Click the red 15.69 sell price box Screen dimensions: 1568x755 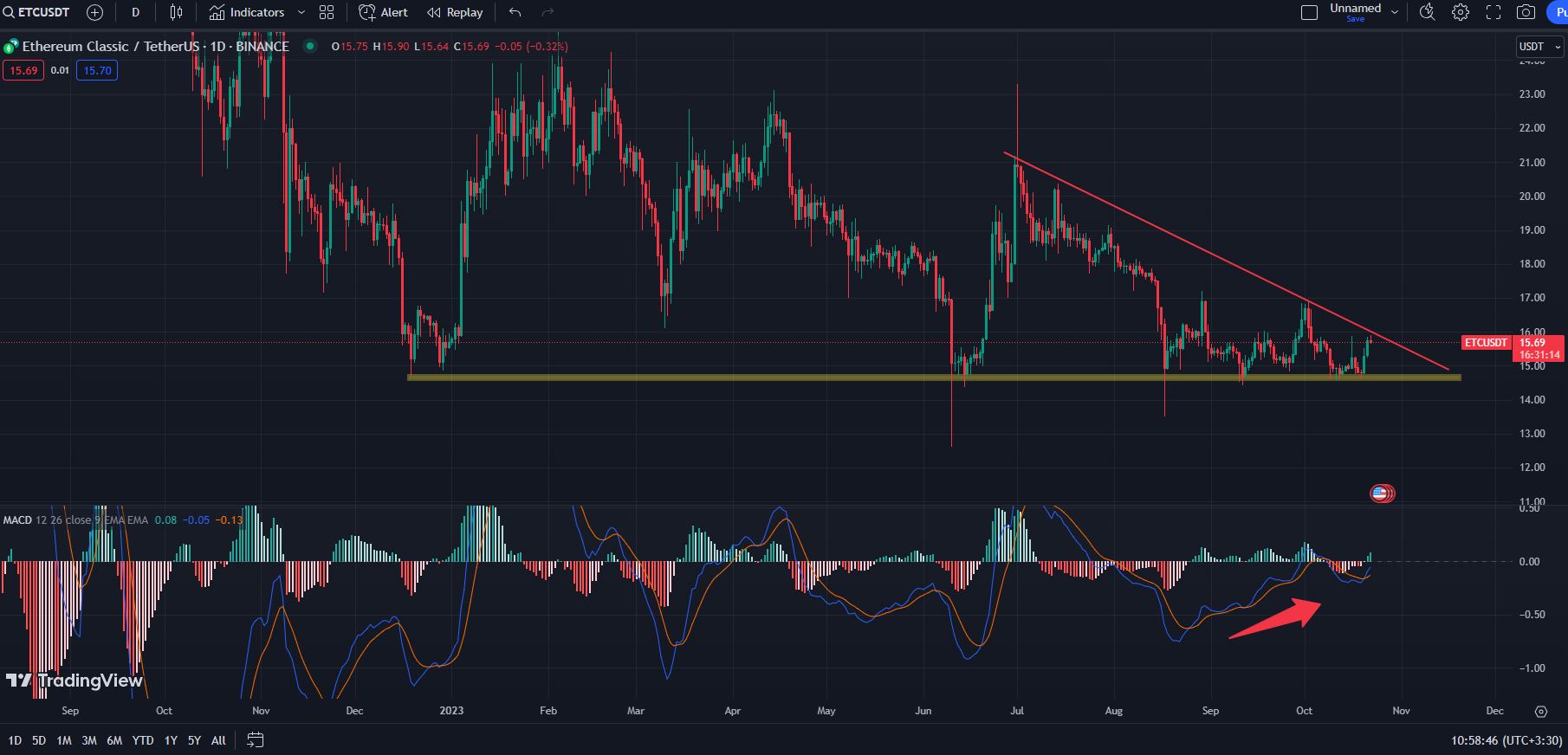click(23, 70)
